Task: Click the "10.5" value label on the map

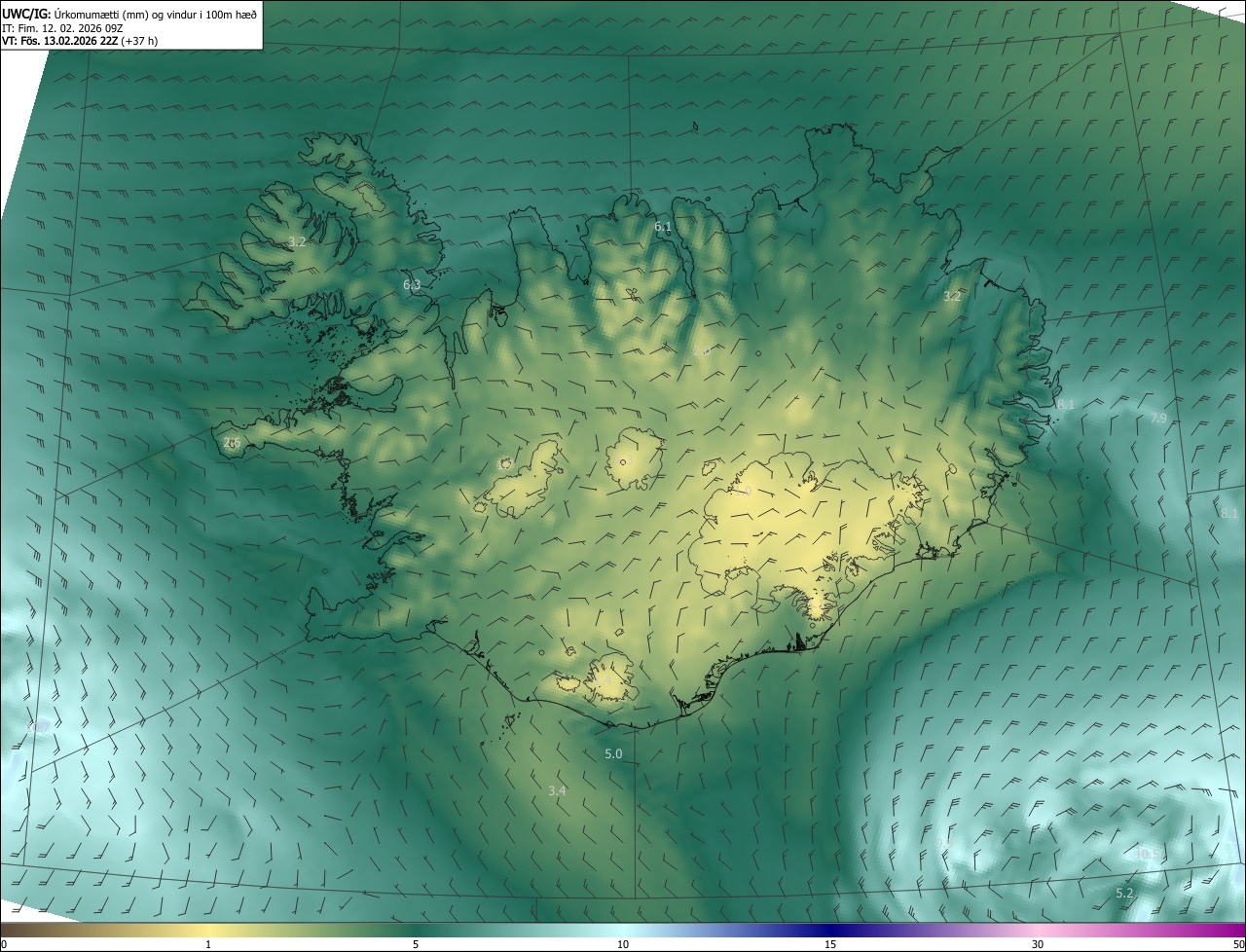Action: [1148, 854]
